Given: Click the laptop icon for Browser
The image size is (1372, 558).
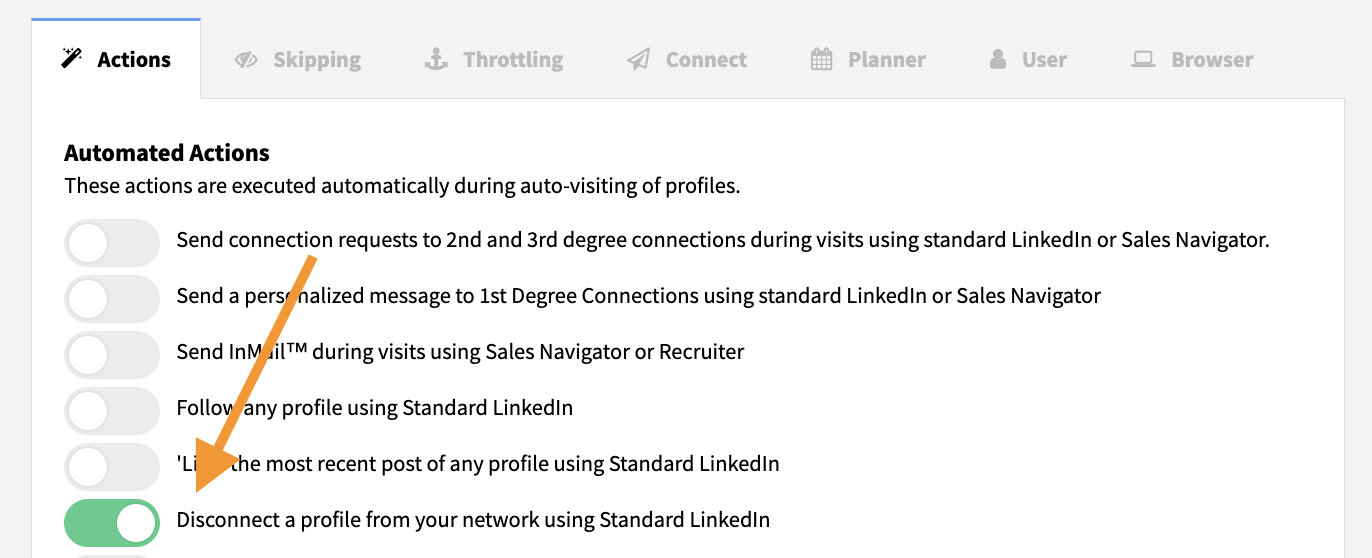Looking at the screenshot, I should click(x=1143, y=60).
